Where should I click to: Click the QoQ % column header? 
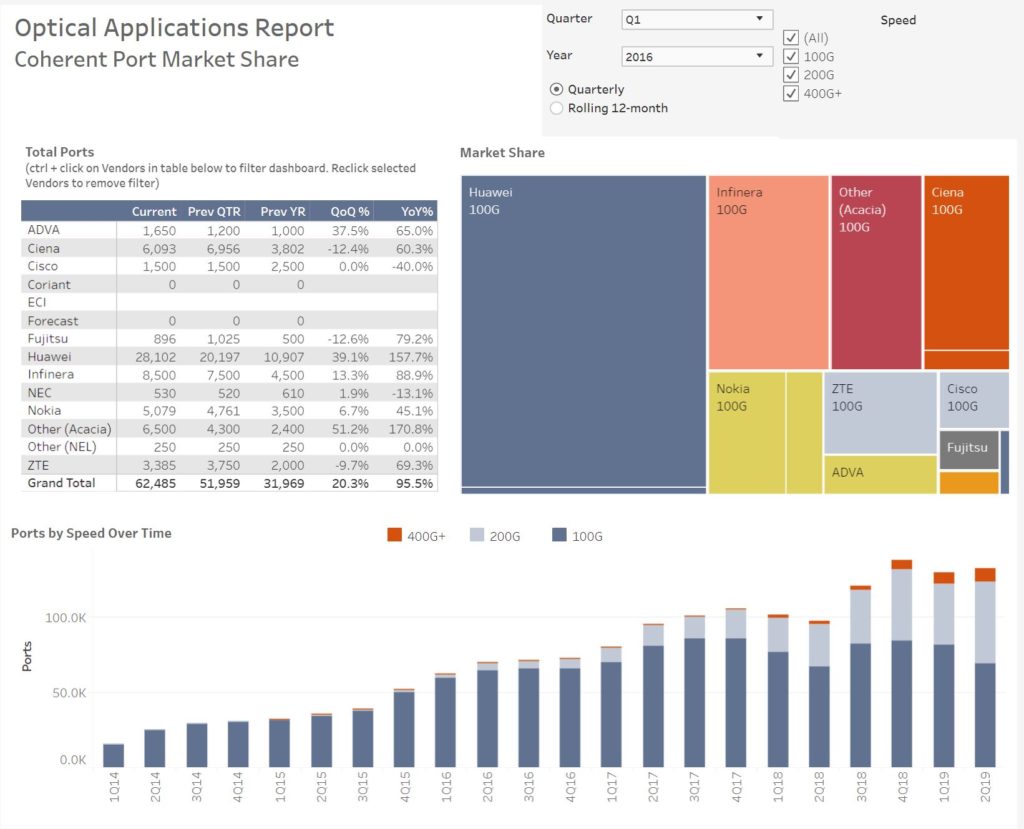[350, 211]
